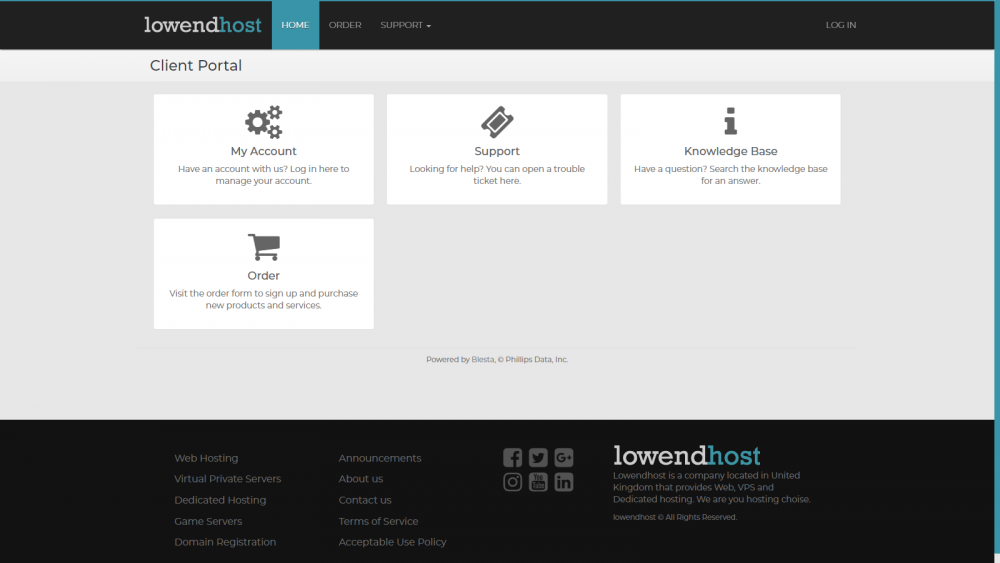Click the Client Portal heading
Image resolution: width=1000 pixels, height=563 pixels.
click(x=196, y=66)
